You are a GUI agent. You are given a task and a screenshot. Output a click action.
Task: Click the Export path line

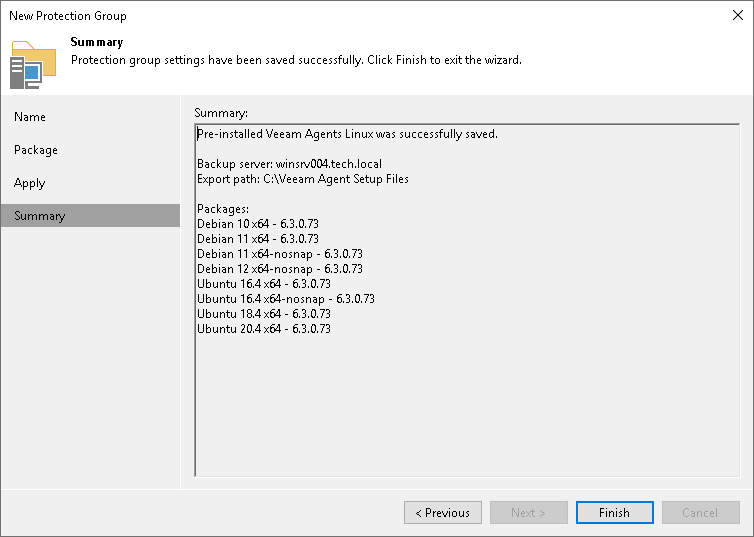pos(303,179)
